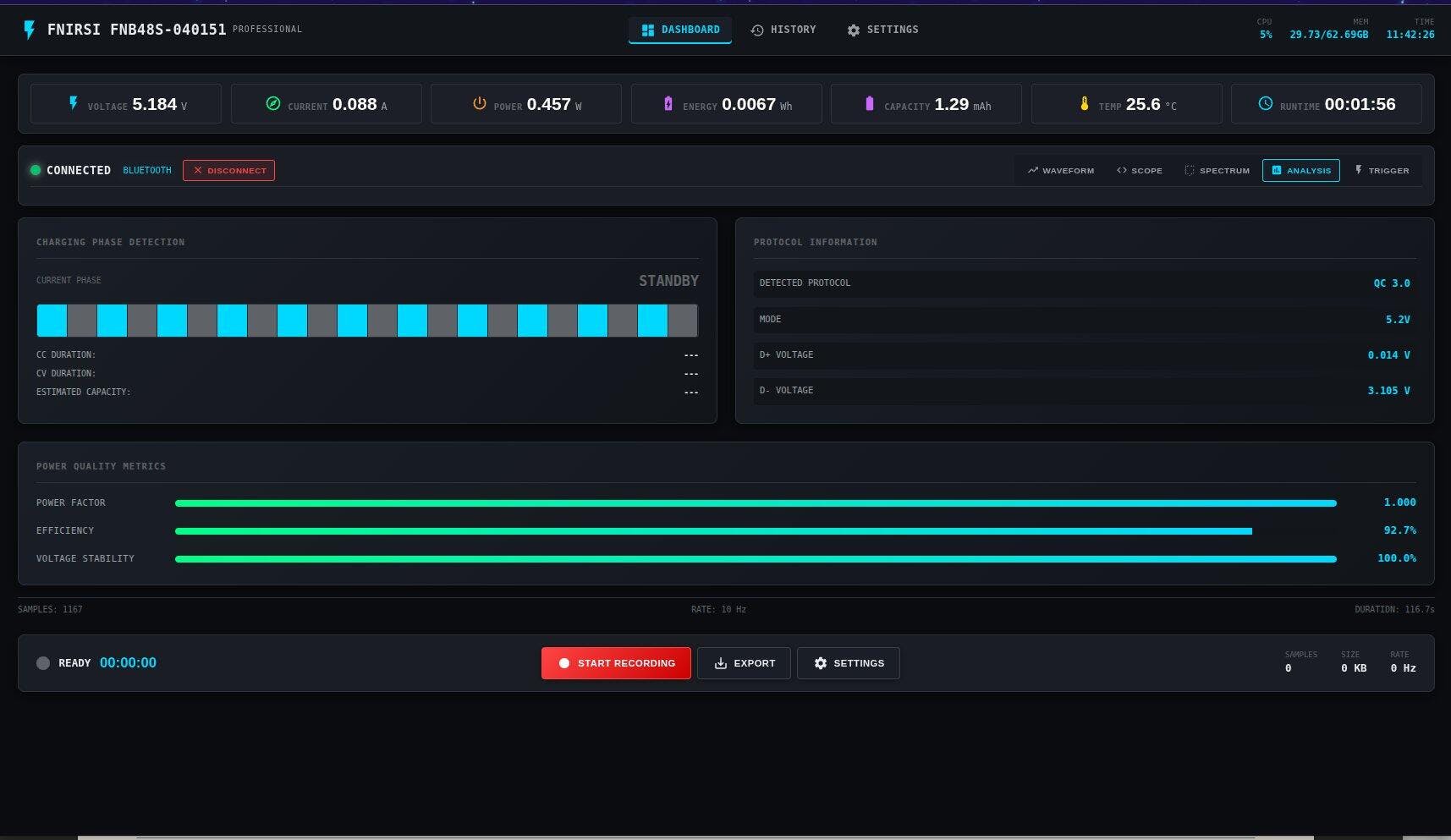The height and width of the screenshot is (840, 1451).
Task: Open the Trigger view
Action: click(1382, 171)
